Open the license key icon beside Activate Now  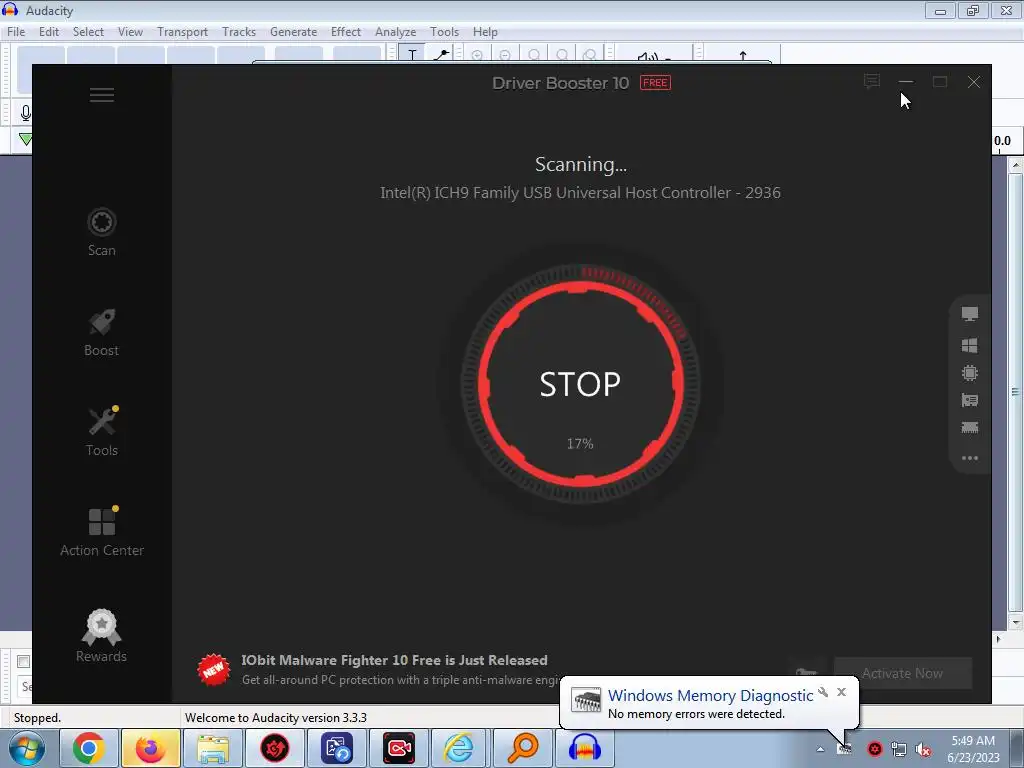pyautogui.click(x=807, y=673)
